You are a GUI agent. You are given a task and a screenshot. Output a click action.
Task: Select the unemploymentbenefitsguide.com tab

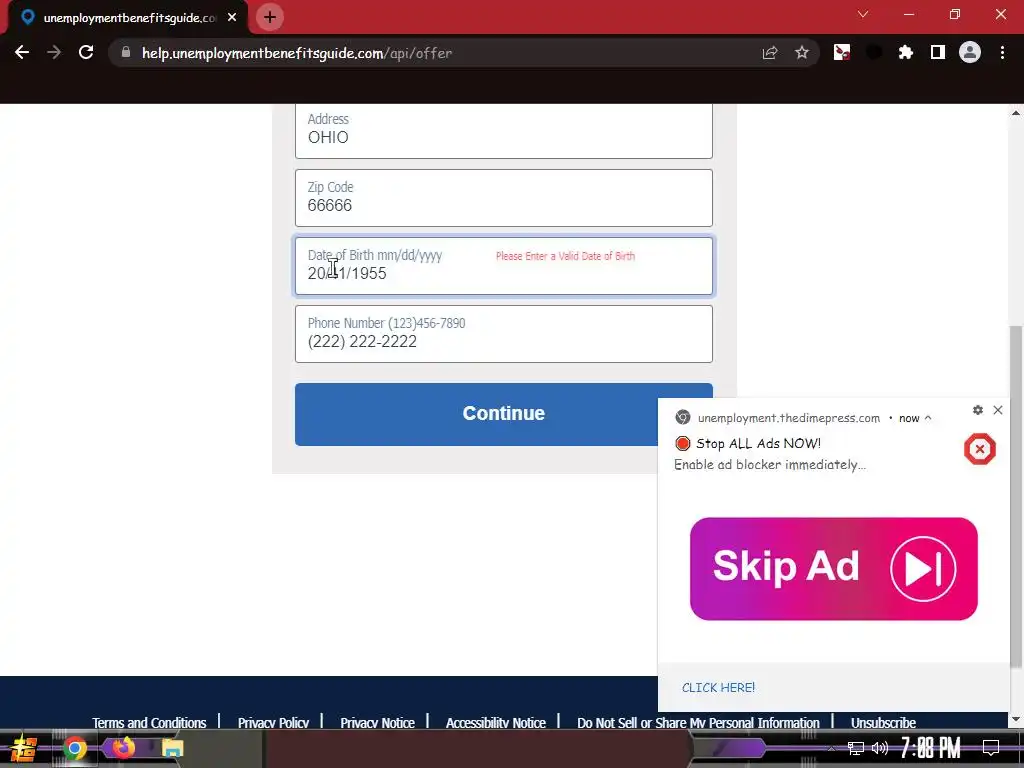pyautogui.click(x=128, y=18)
